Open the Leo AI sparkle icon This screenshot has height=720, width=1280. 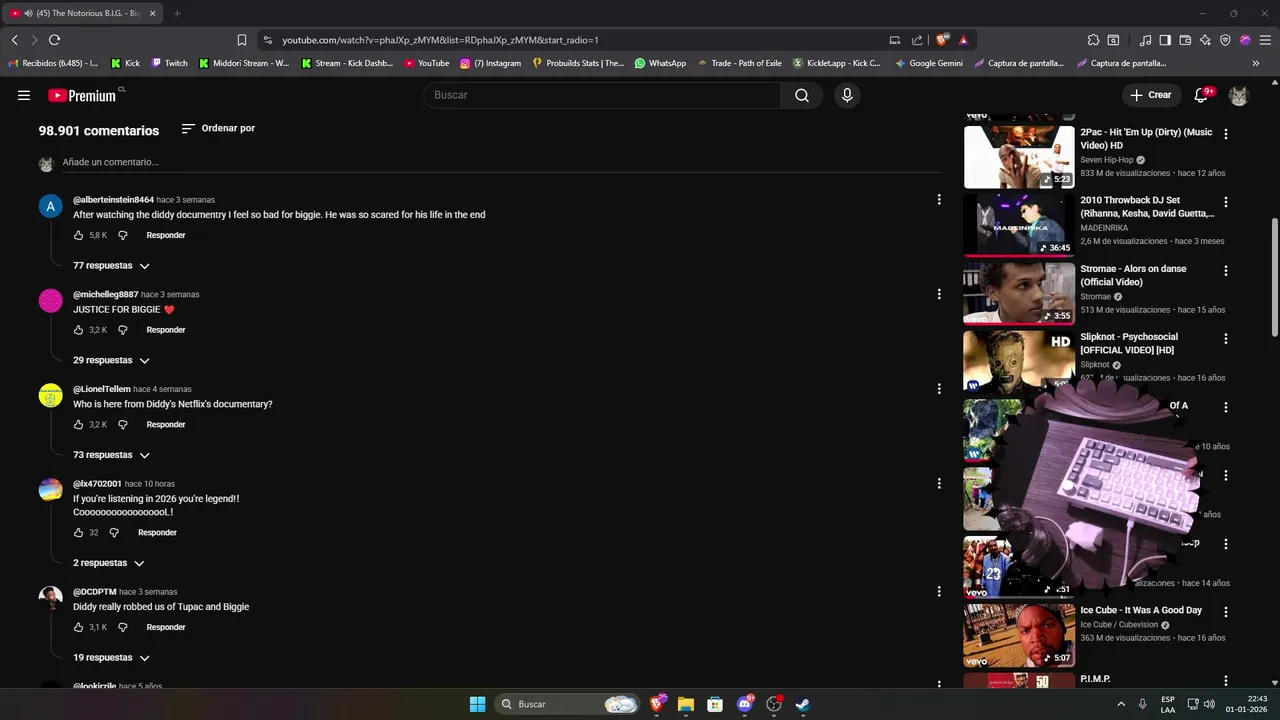1205,40
